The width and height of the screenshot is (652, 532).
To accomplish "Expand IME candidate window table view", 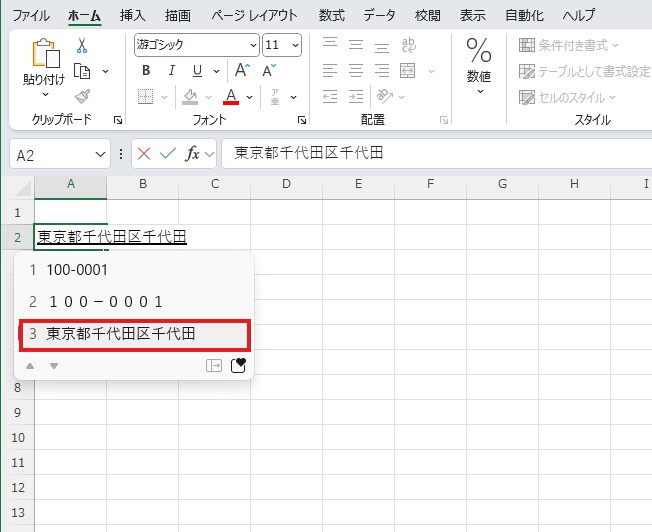I will tap(214, 366).
